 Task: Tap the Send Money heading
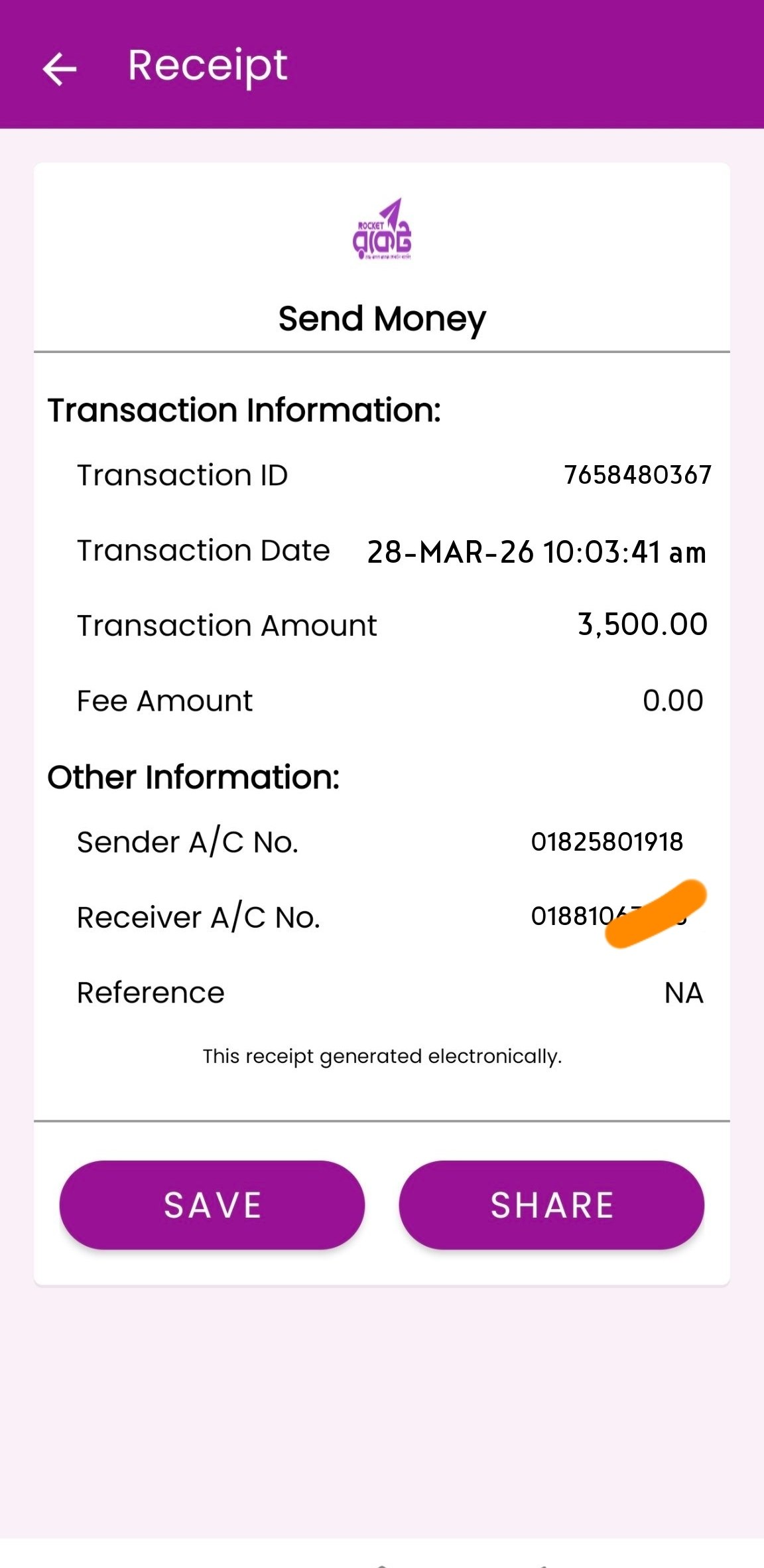tap(382, 319)
